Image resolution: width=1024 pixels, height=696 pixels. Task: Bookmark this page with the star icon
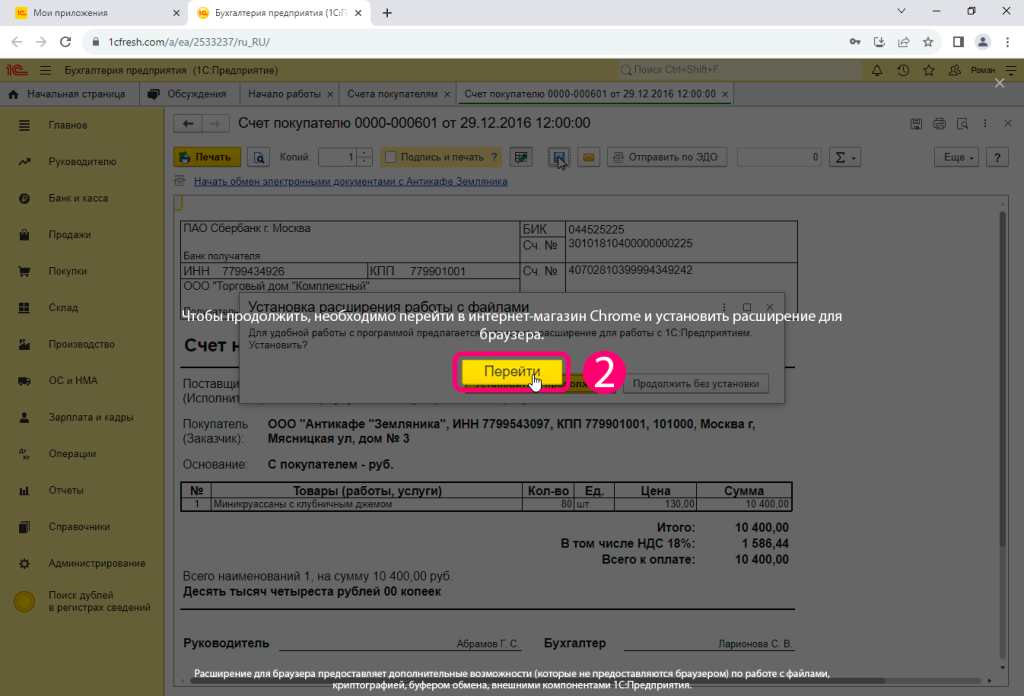(928, 42)
